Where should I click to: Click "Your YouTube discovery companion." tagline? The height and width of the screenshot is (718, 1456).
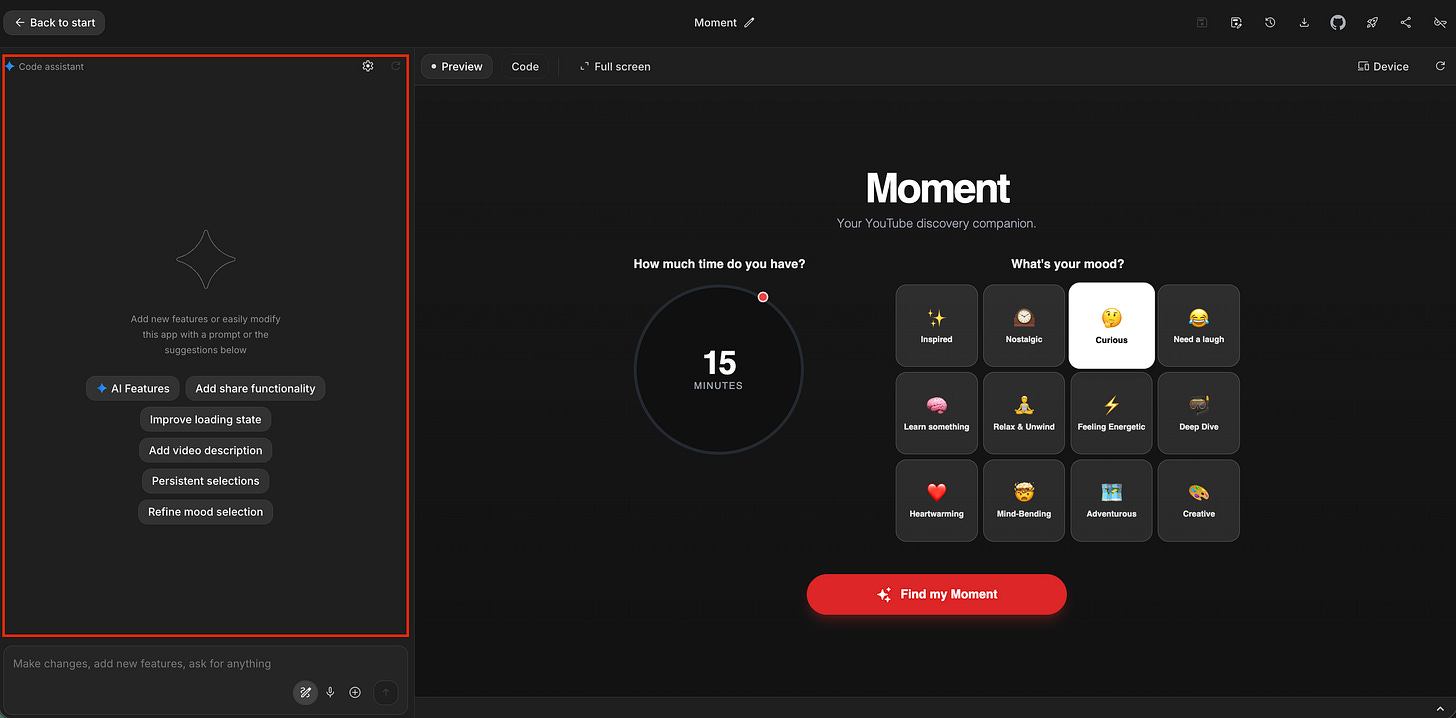click(937, 224)
